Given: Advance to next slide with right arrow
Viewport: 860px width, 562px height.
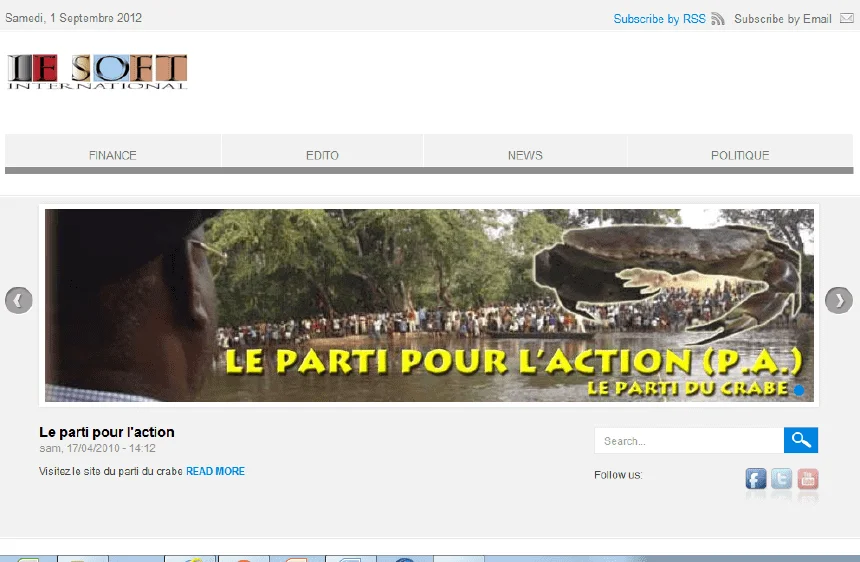Looking at the screenshot, I should pos(838,300).
